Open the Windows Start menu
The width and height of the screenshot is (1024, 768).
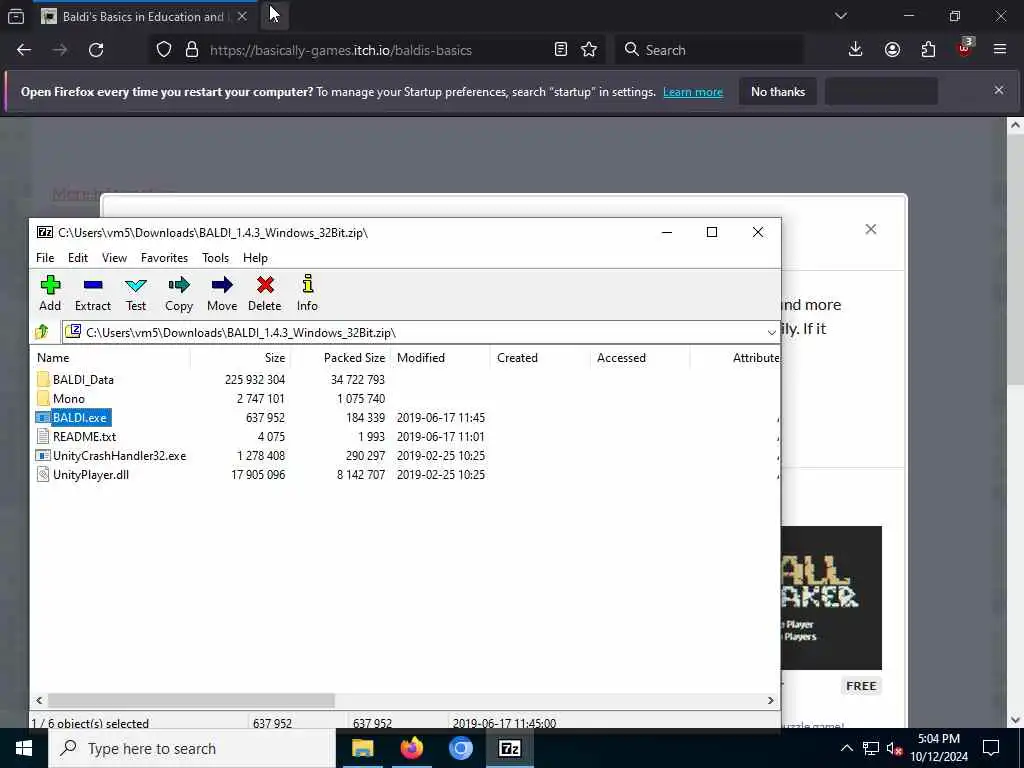[24, 748]
